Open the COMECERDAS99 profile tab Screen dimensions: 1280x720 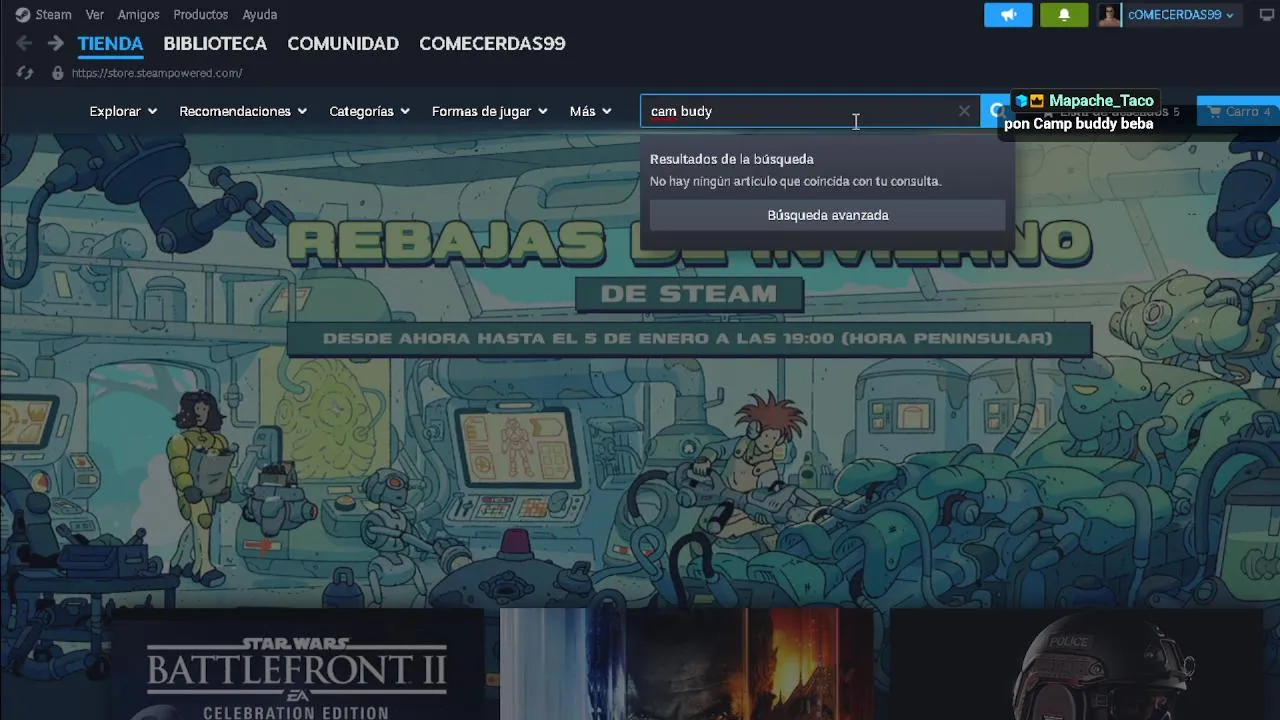pos(492,44)
